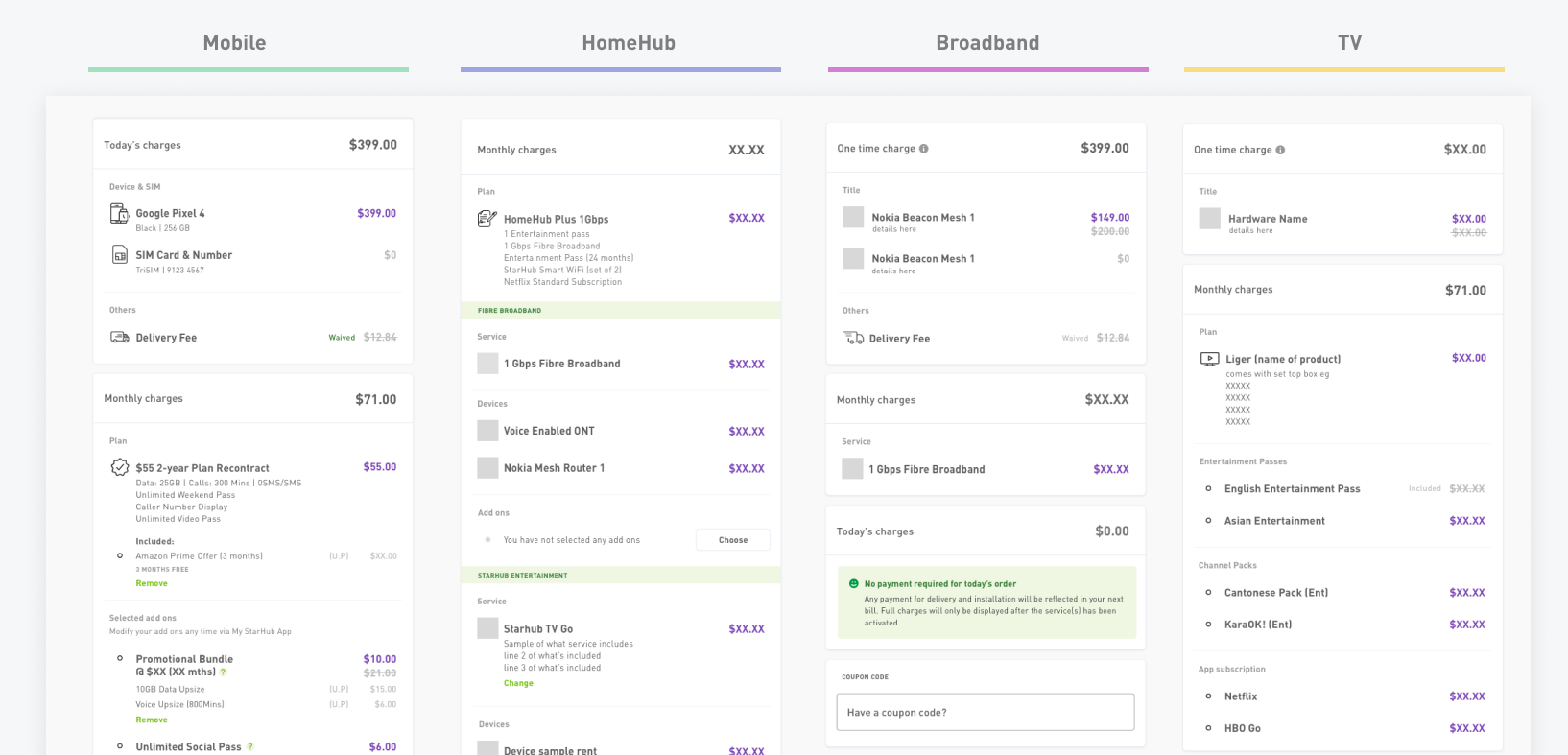Click the monitor icon beside Liger product
Screen dimensions: 1568x755
pos(1209,357)
